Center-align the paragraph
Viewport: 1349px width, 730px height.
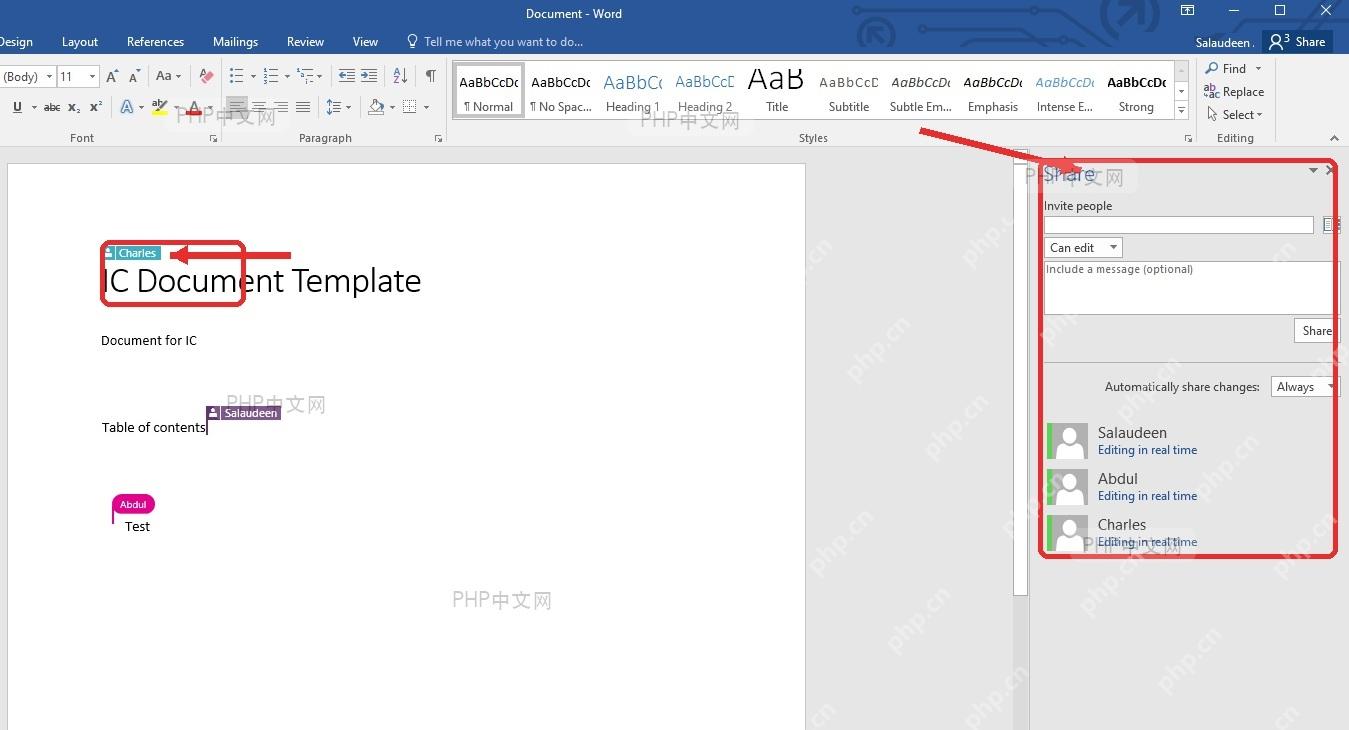(259, 107)
